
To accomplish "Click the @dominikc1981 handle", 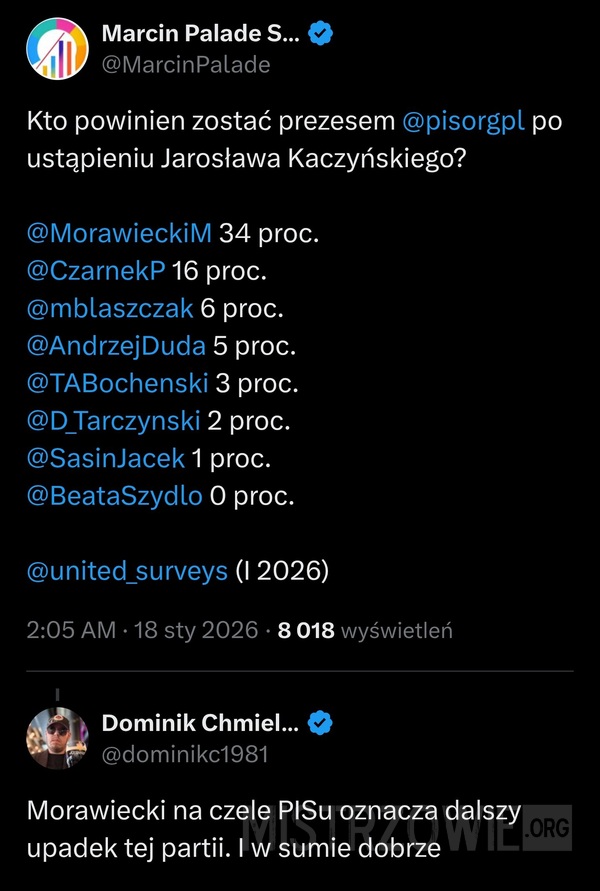I will (x=184, y=754).
